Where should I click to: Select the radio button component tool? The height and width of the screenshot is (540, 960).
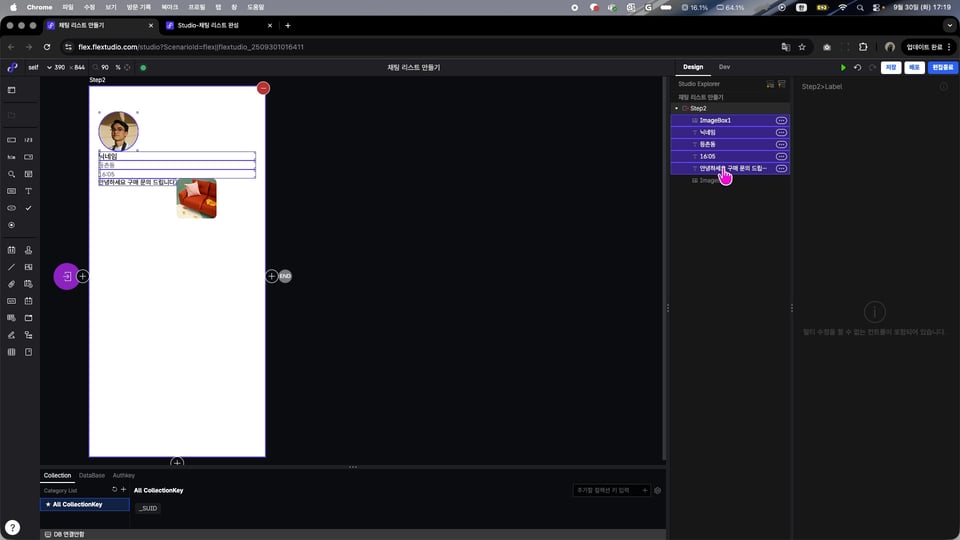[x=11, y=224]
